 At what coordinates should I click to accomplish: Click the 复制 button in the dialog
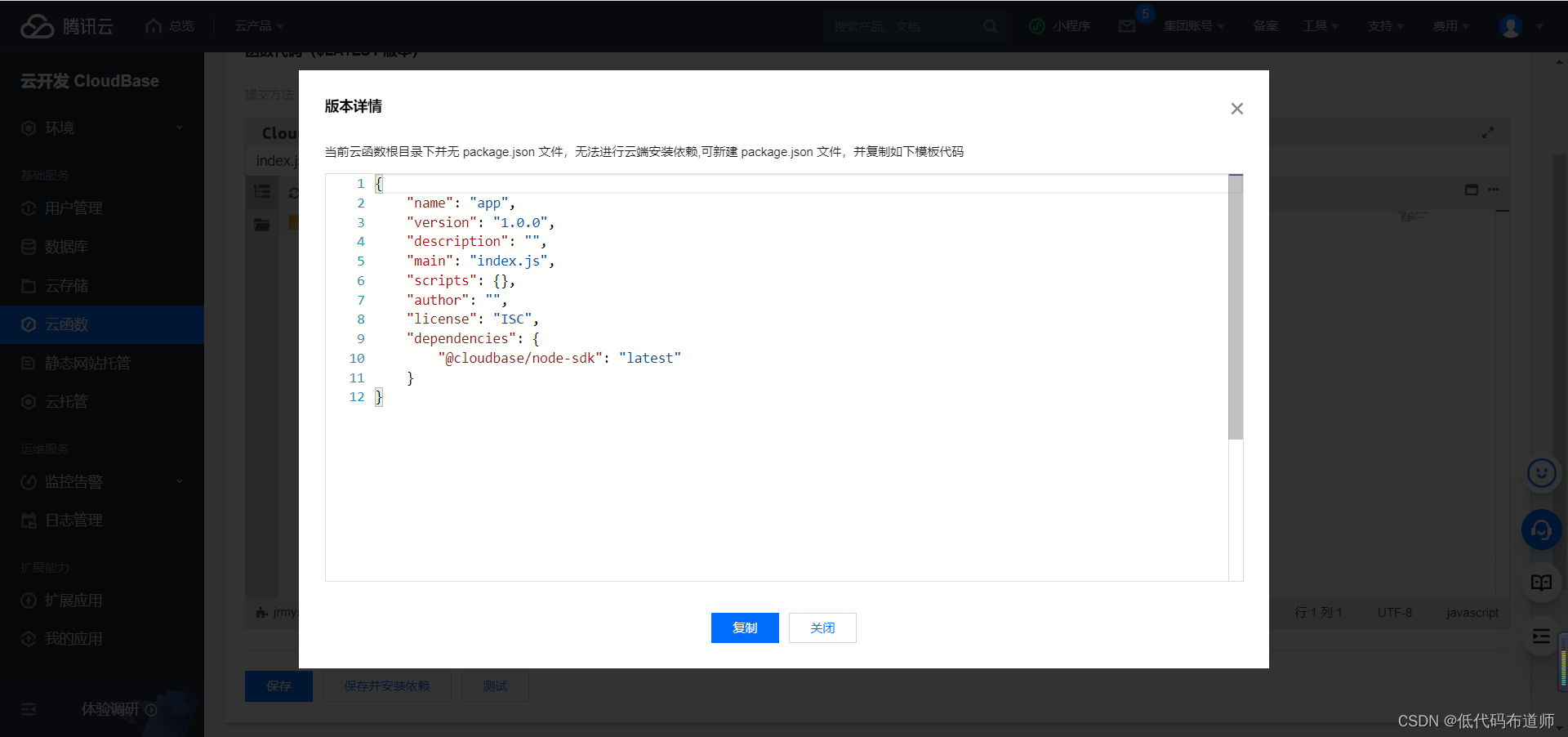click(744, 628)
